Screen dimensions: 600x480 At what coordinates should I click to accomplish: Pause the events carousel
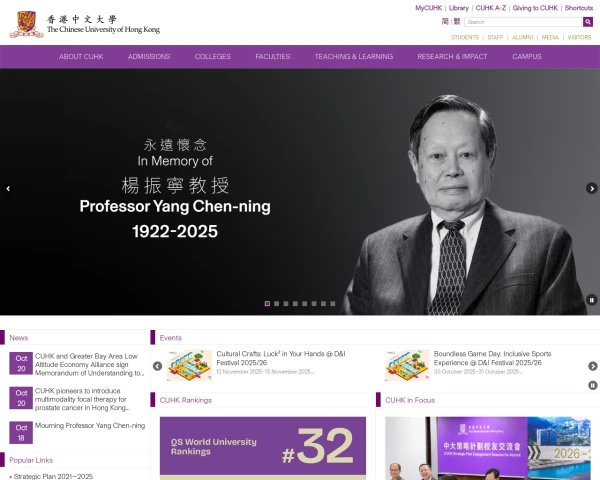[592, 385]
